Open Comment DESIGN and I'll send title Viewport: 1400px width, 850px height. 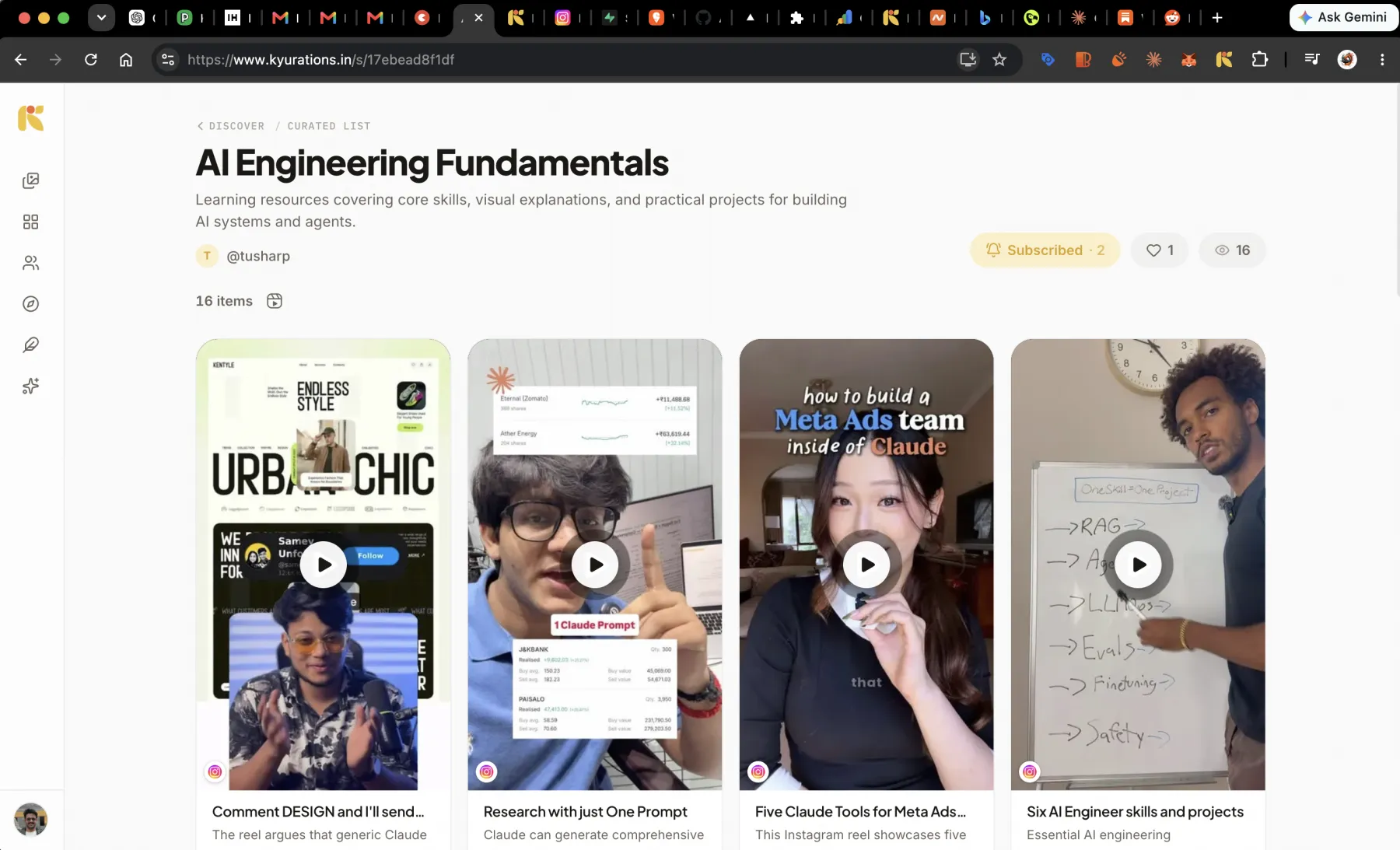[x=318, y=811]
